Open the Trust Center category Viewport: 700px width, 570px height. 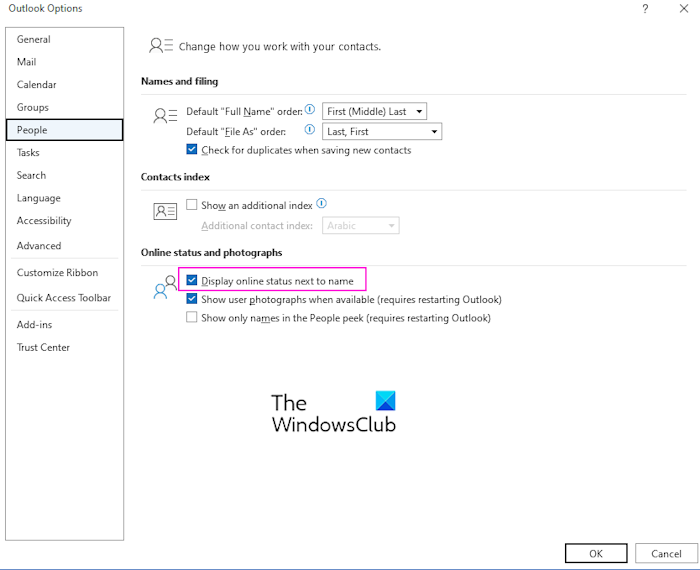64,348
